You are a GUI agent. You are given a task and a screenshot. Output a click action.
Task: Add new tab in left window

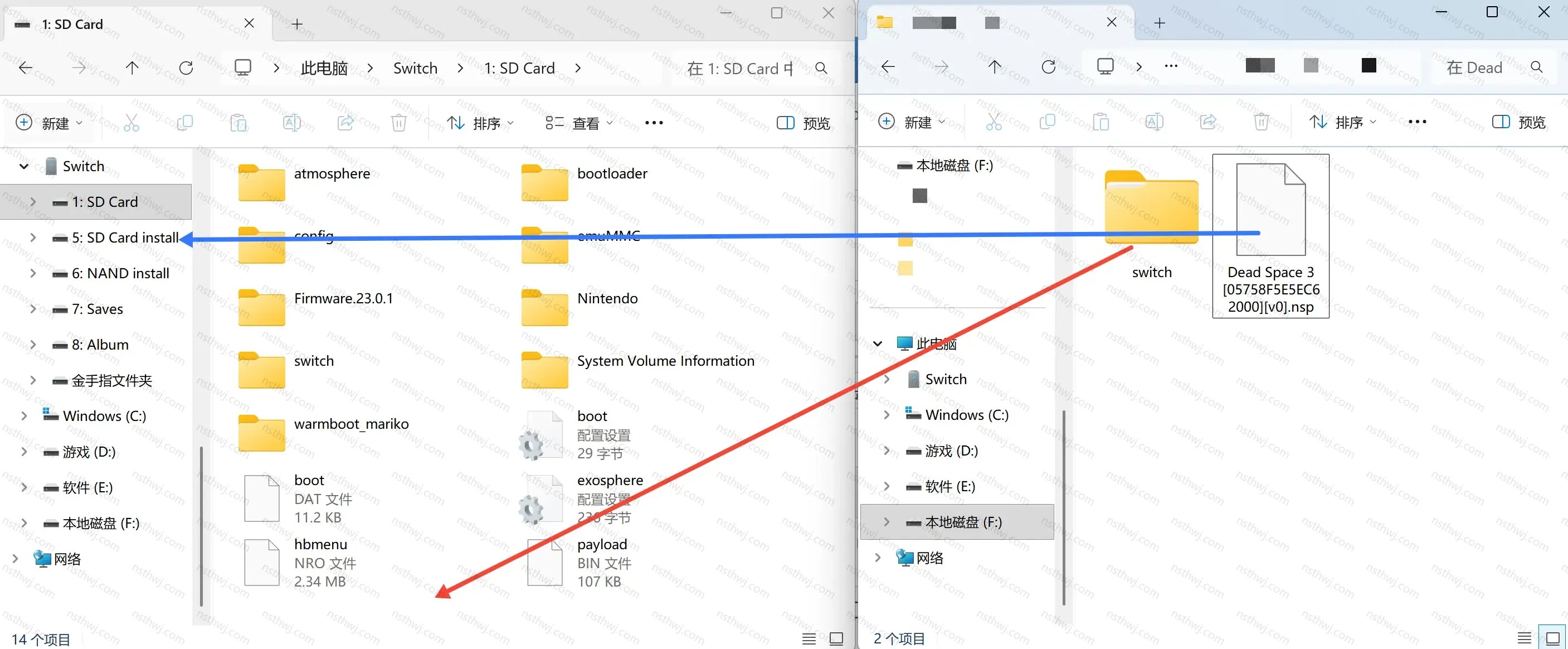coord(296,24)
